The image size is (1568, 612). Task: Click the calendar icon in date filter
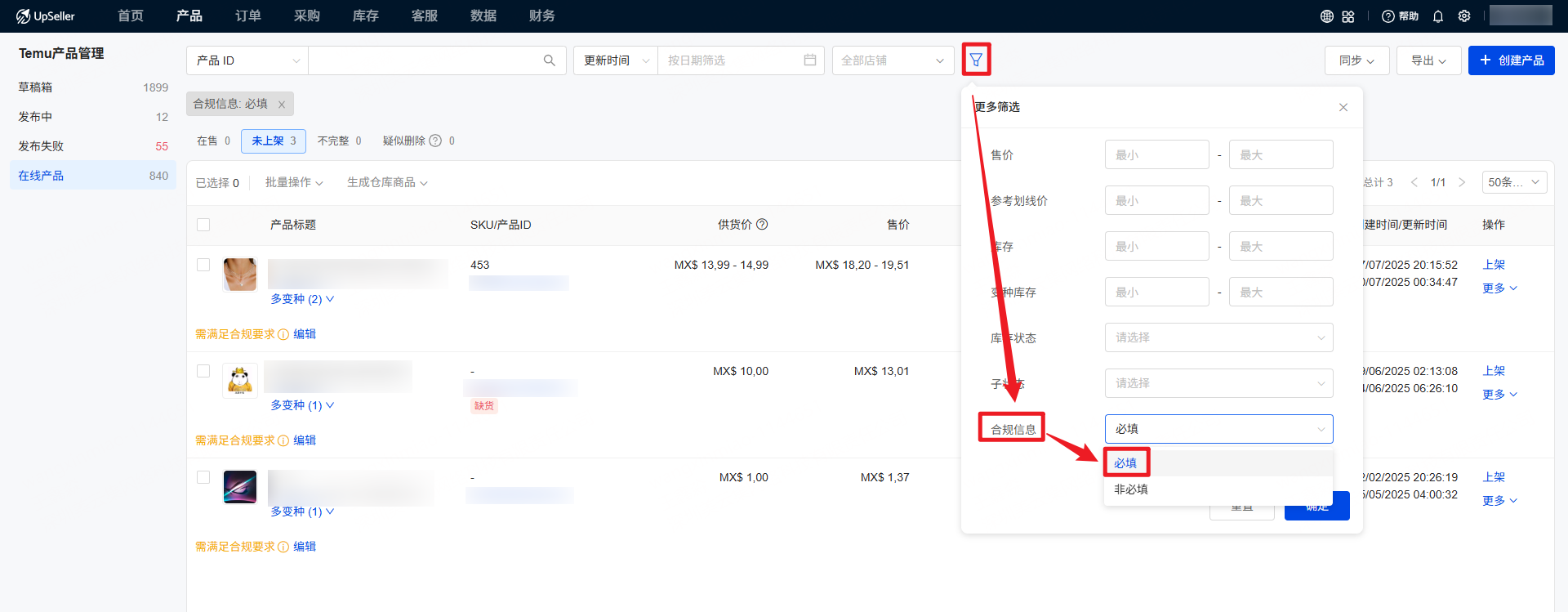tap(810, 60)
